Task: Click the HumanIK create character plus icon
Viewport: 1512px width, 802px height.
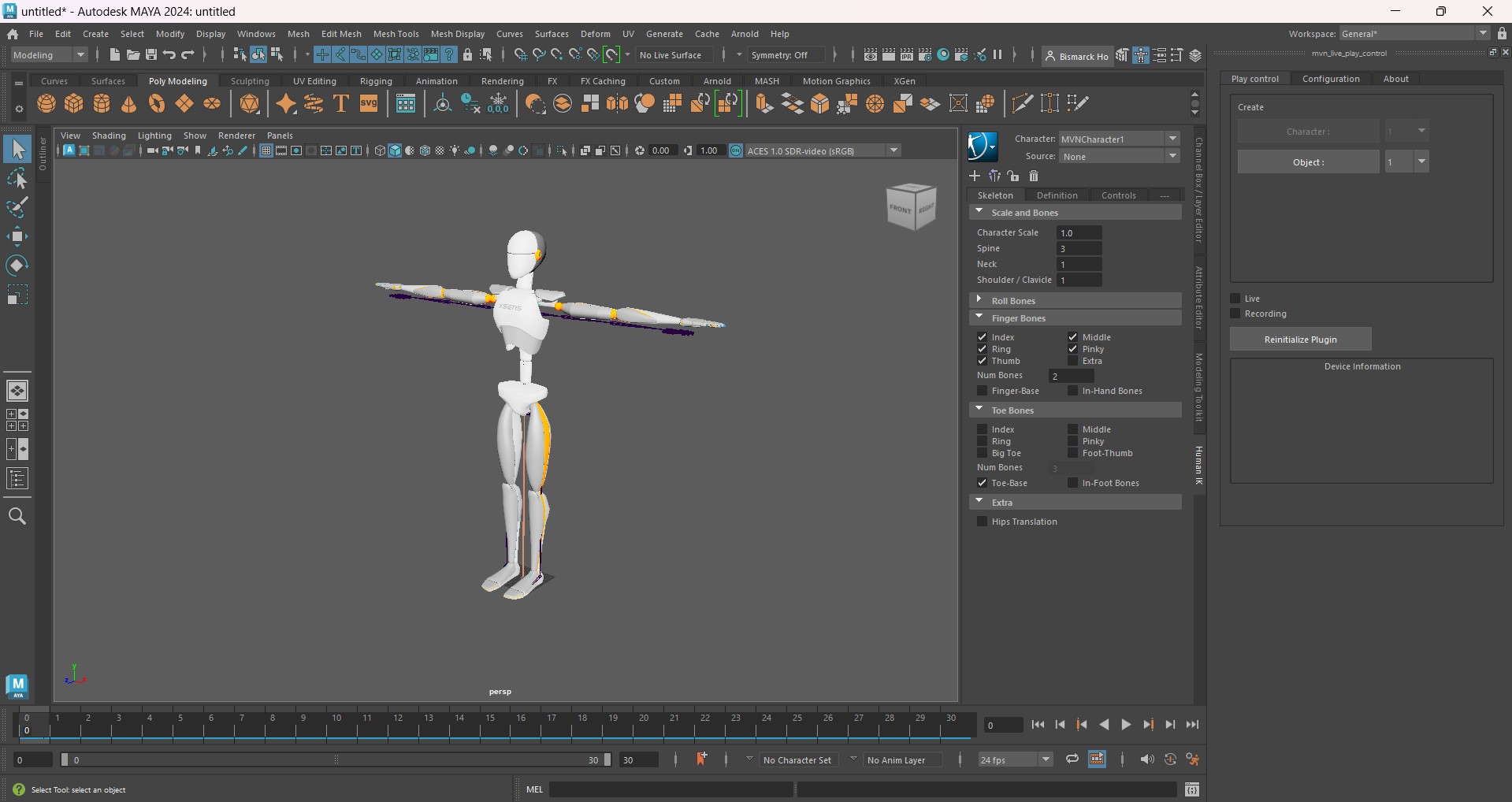Action: (975, 176)
